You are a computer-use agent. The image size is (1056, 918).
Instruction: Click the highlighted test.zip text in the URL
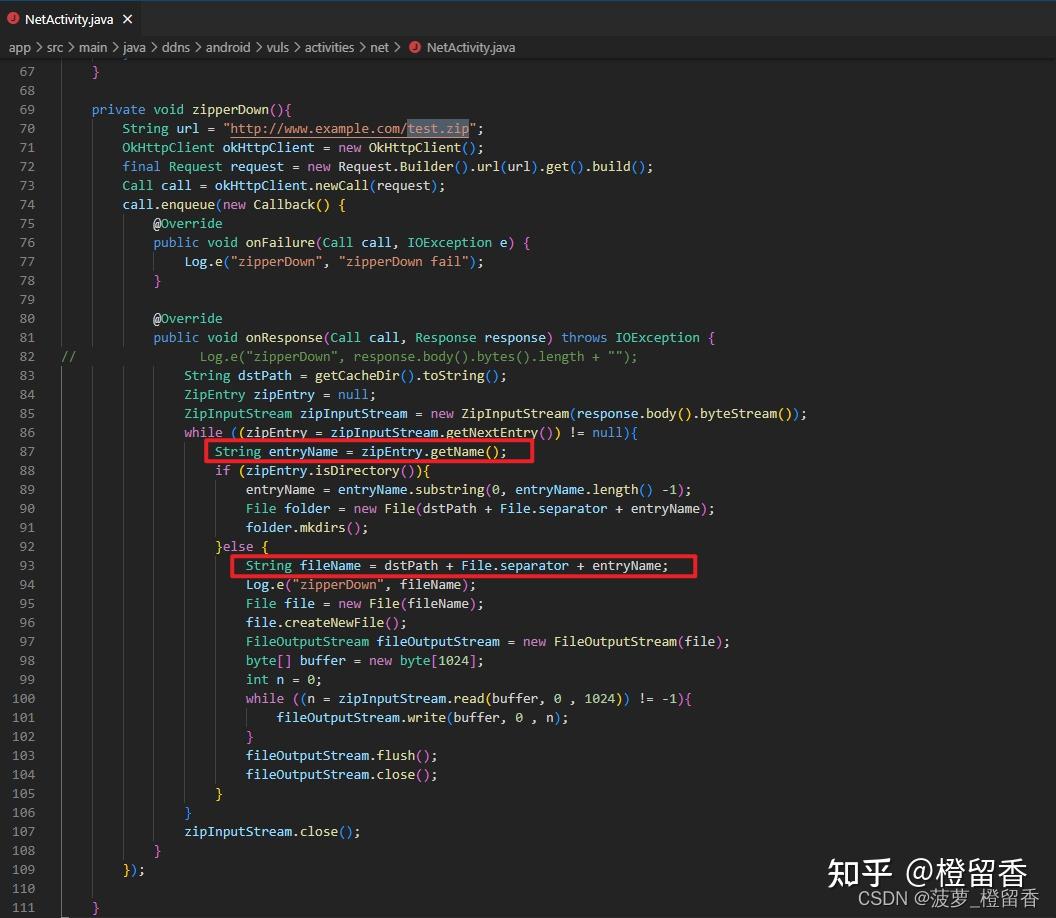[x=438, y=128]
